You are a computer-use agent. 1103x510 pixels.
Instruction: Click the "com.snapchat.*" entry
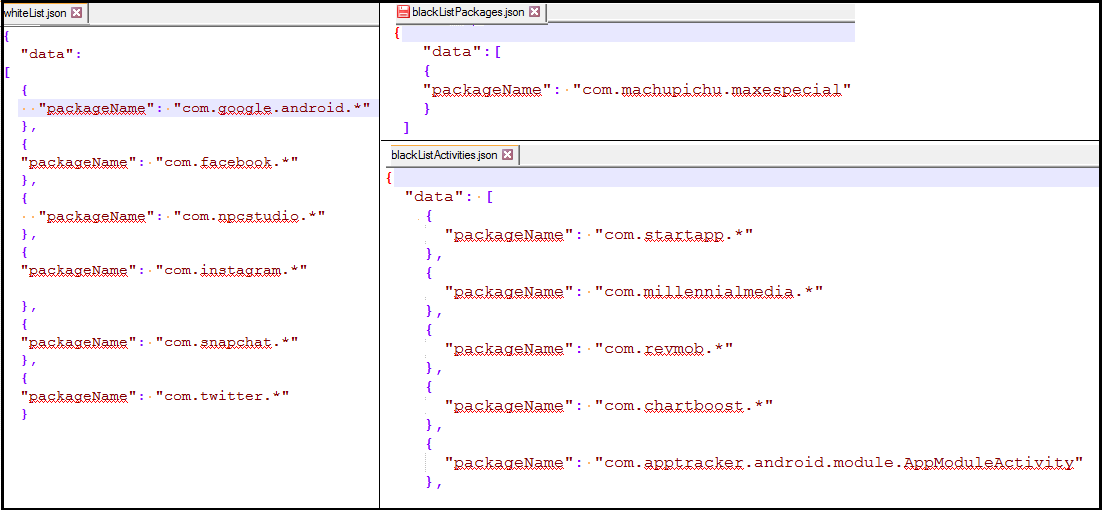pyautogui.click(x=227, y=342)
